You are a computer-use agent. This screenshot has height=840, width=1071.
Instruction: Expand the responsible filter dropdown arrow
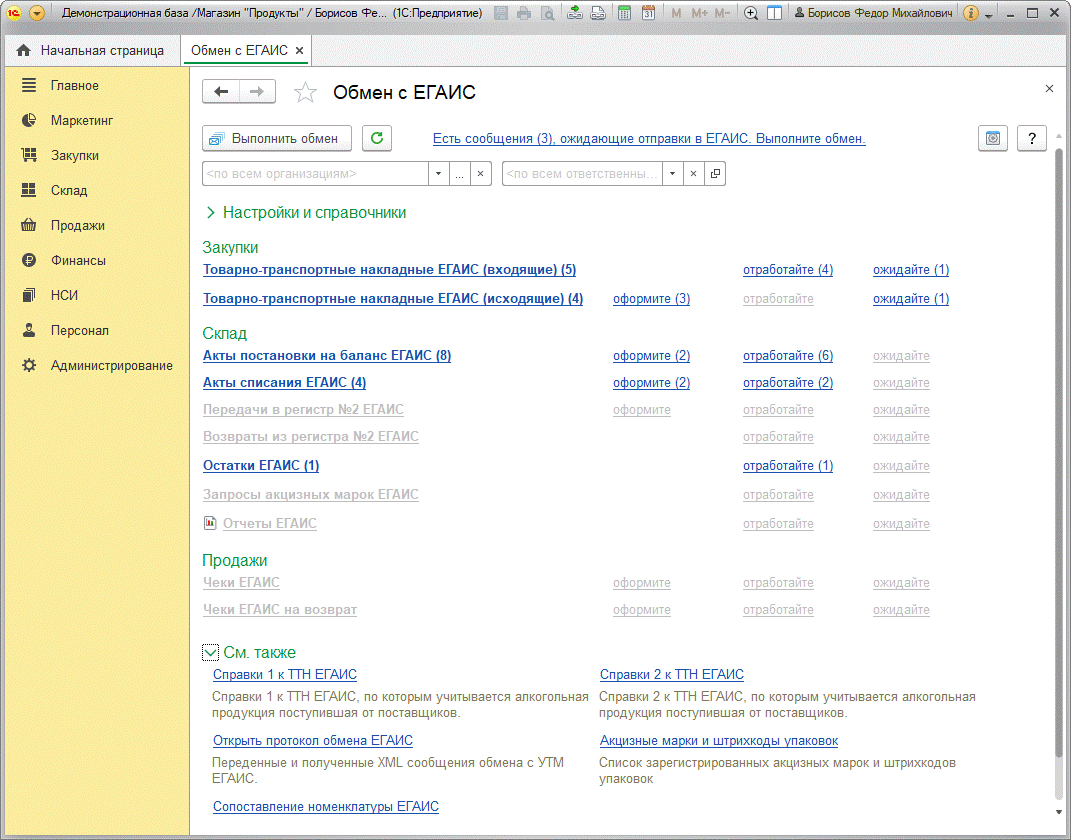672,173
